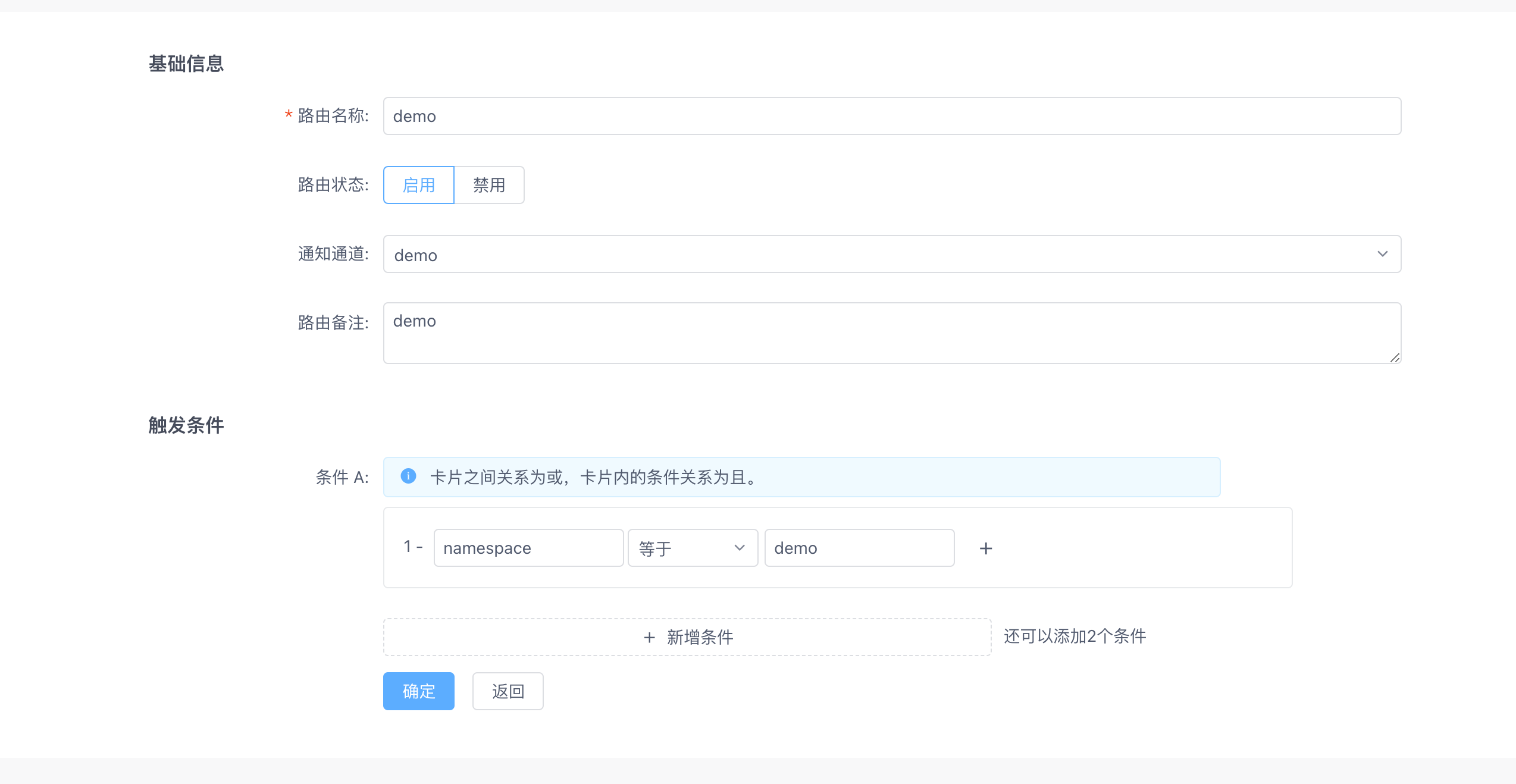Click the namespace condition key input
Image resolution: width=1516 pixels, height=784 pixels.
(528, 548)
